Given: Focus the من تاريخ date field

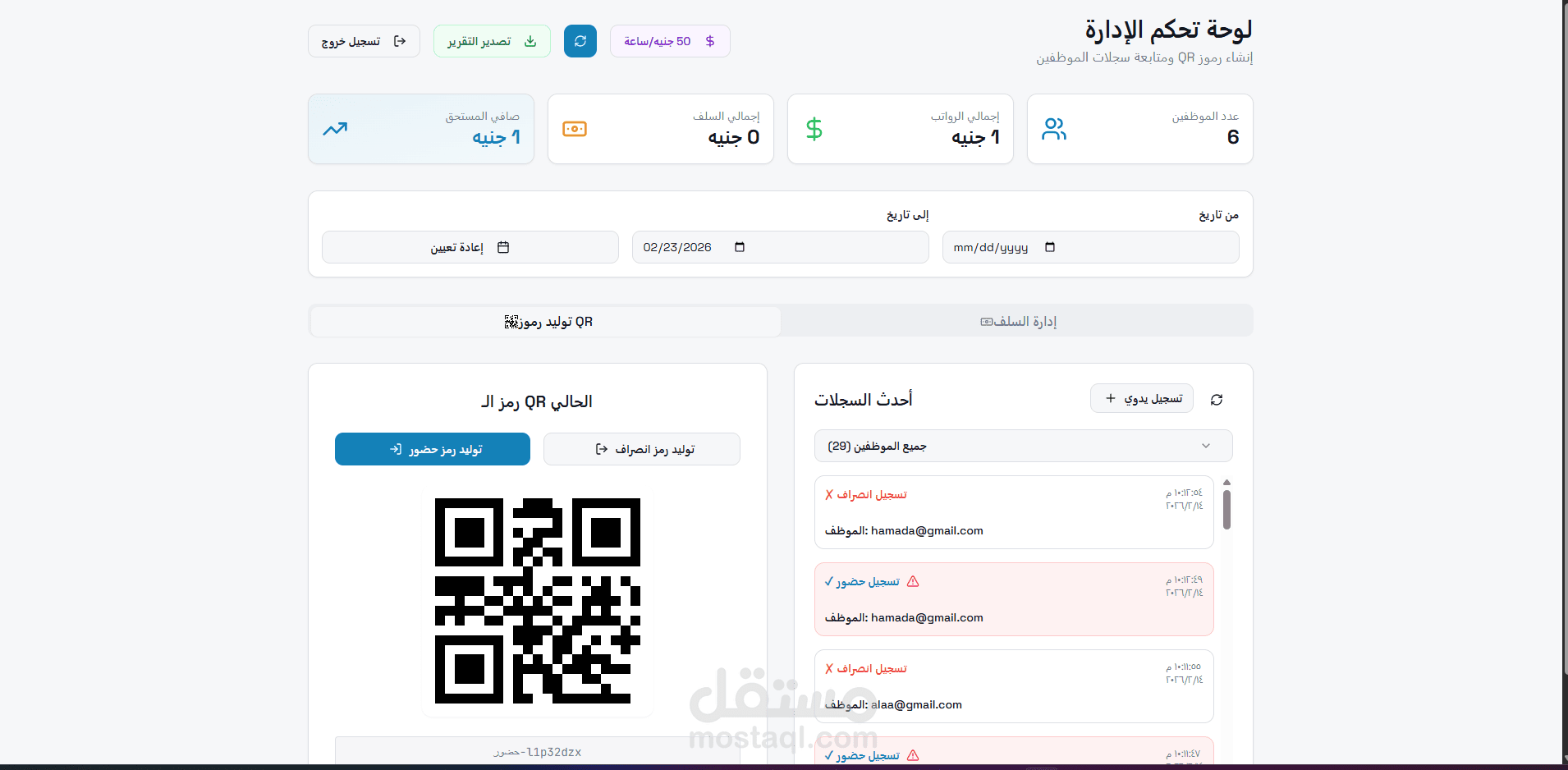Looking at the screenshot, I should [1090, 247].
